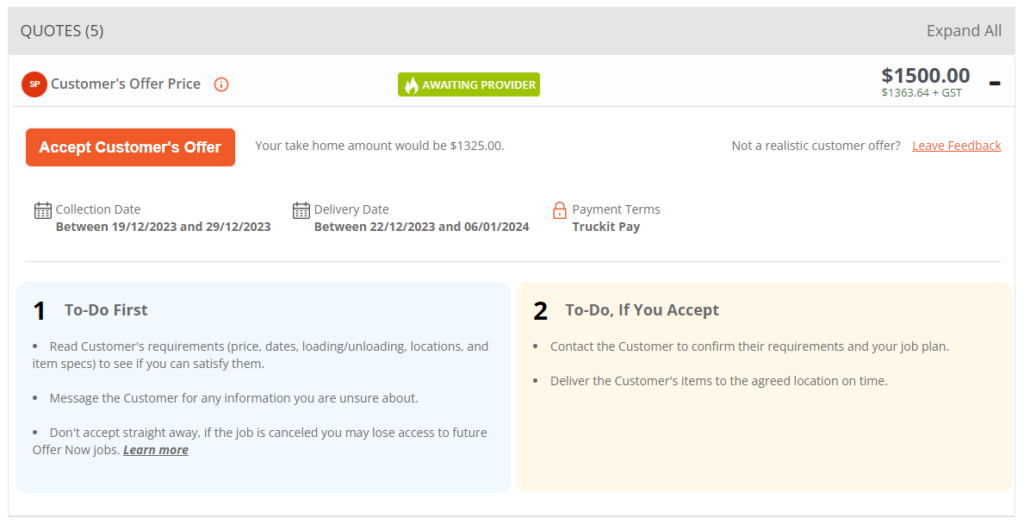The image size is (1024, 524).
Task: Click the info icon beside Customer's Offer Price
Action: pyautogui.click(x=222, y=84)
